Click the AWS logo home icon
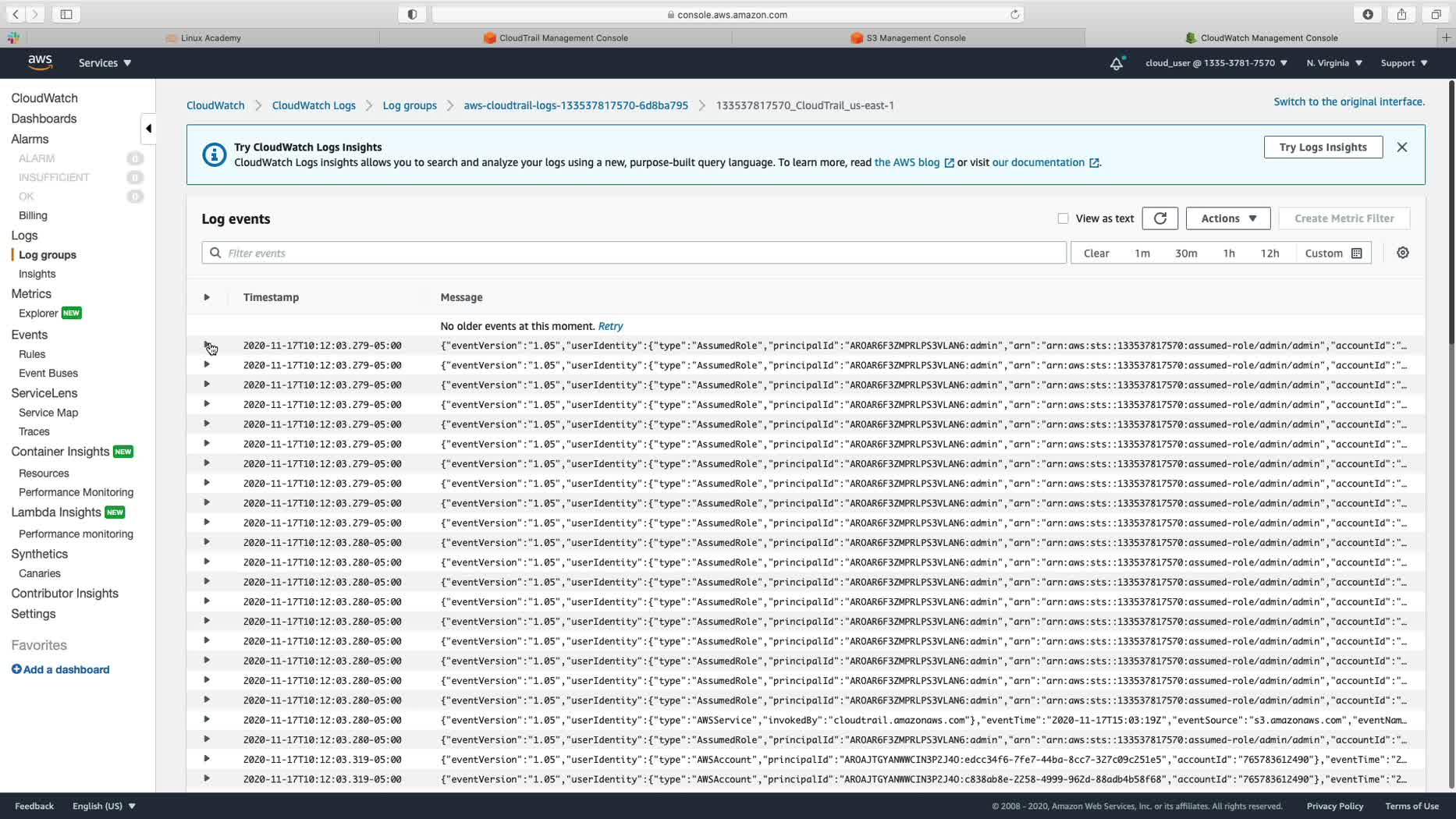 click(40, 62)
